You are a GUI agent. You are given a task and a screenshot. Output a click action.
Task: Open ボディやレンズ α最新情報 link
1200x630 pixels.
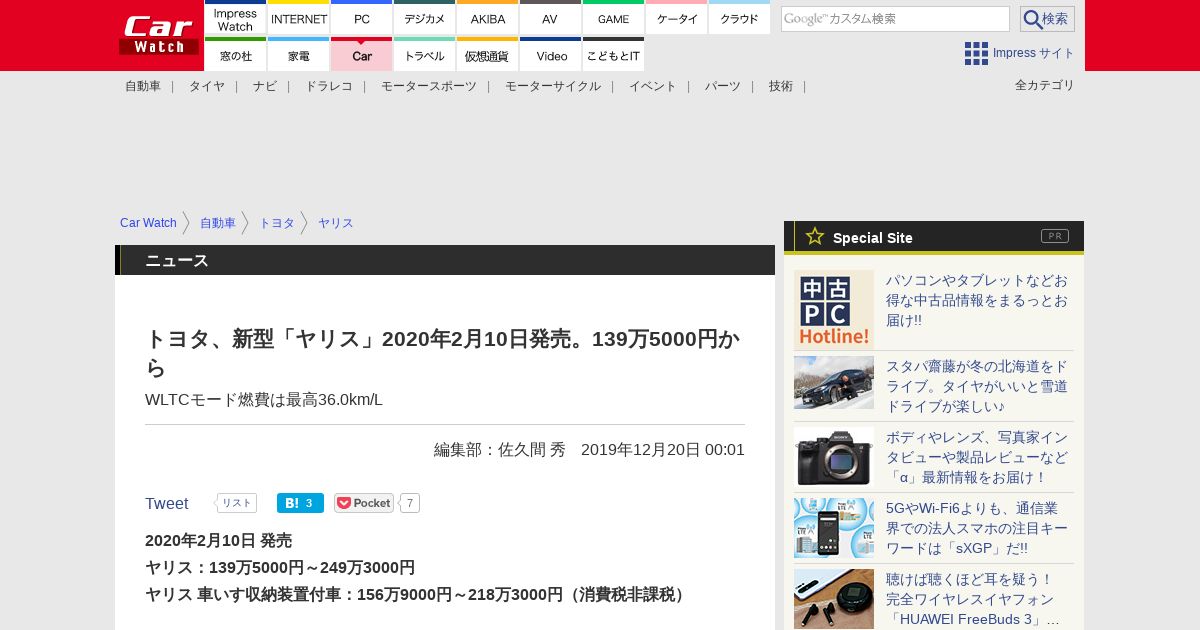(x=977, y=457)
